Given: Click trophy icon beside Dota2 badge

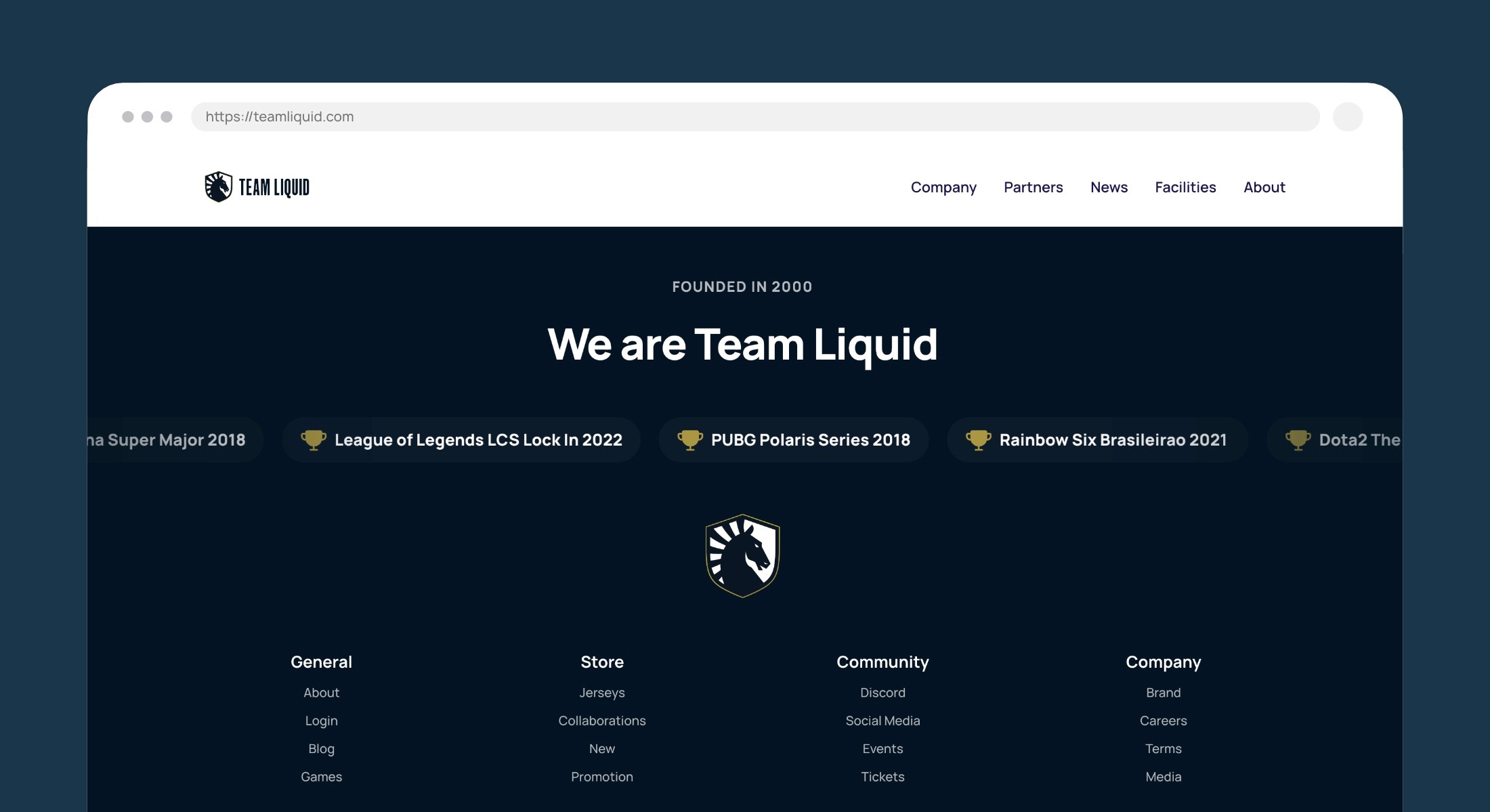Looking at the screenshot, I should click(1298, 440).
